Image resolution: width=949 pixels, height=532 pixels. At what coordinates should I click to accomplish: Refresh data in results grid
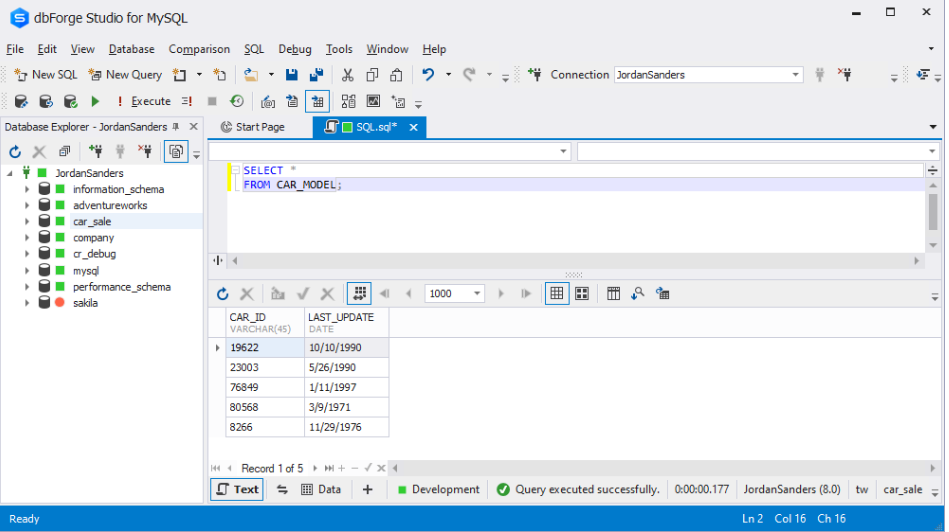pyautogui.click(x=223, y=294)
